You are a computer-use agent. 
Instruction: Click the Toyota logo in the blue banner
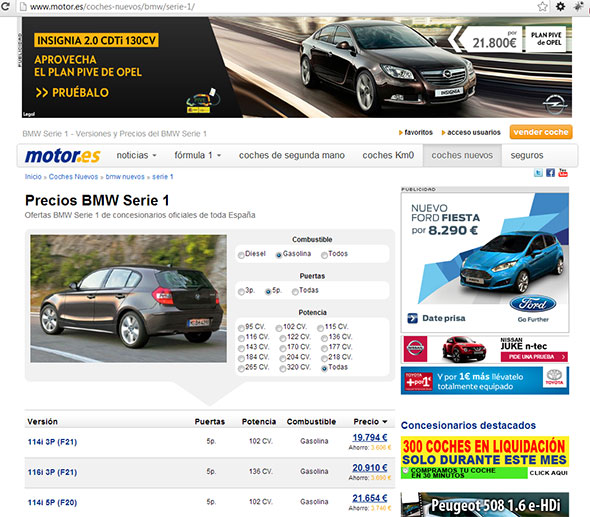(554, 377)
